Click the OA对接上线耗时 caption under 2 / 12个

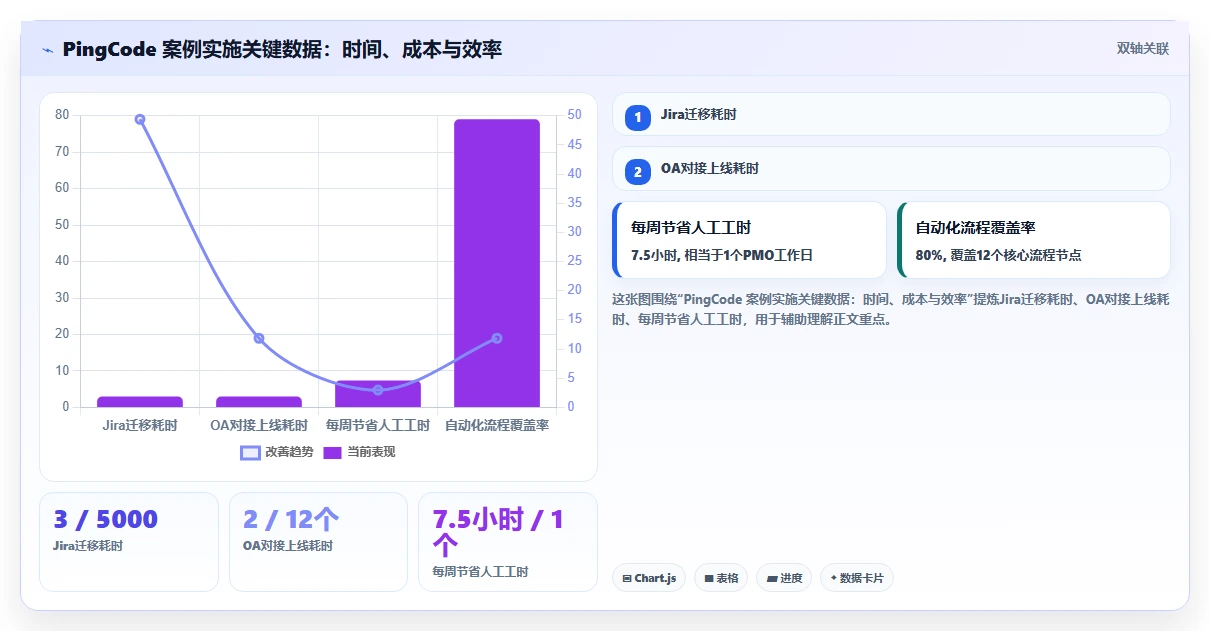point(288,546)
